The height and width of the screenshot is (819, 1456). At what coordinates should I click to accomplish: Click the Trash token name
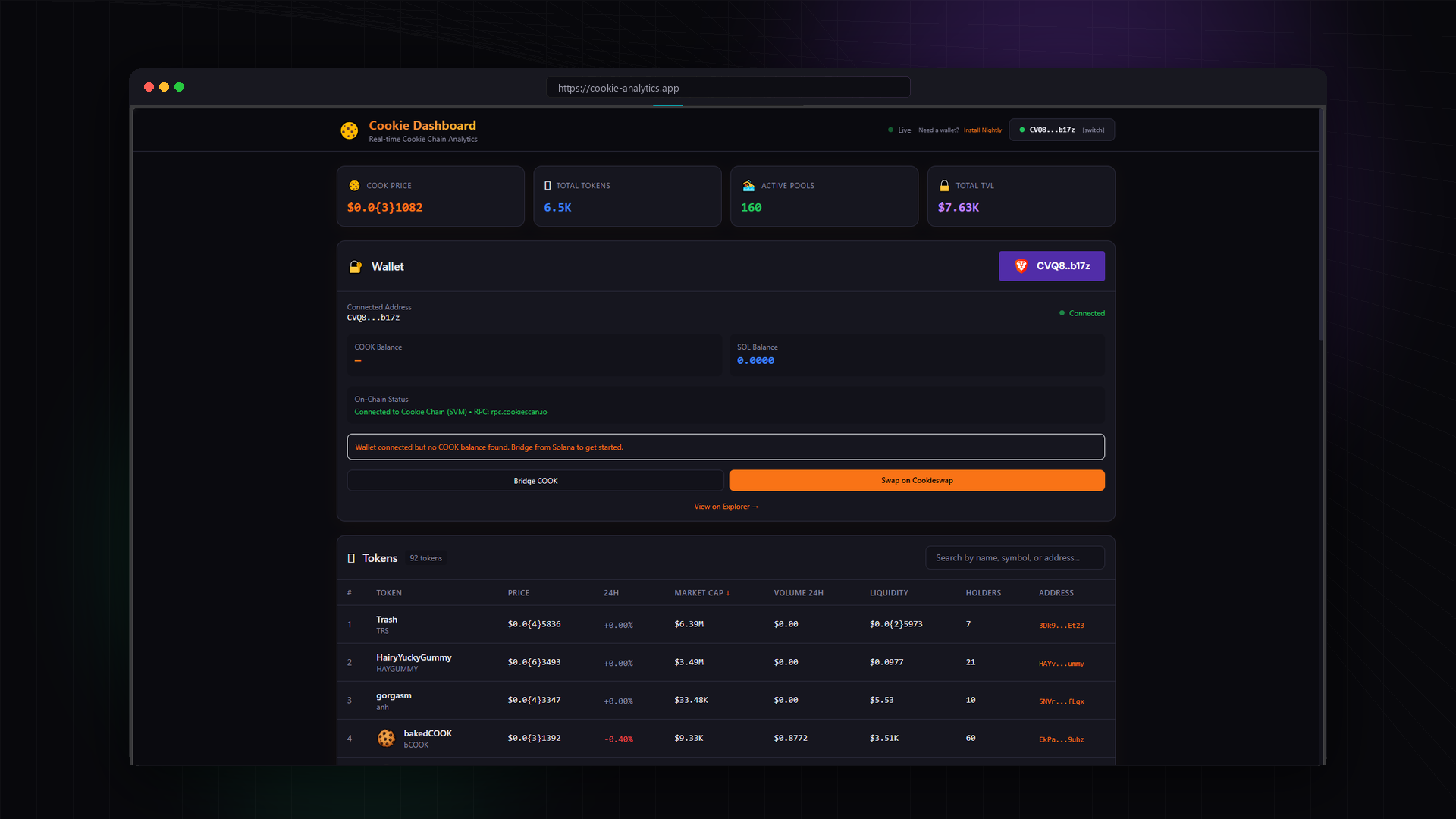tap(387, 620)
